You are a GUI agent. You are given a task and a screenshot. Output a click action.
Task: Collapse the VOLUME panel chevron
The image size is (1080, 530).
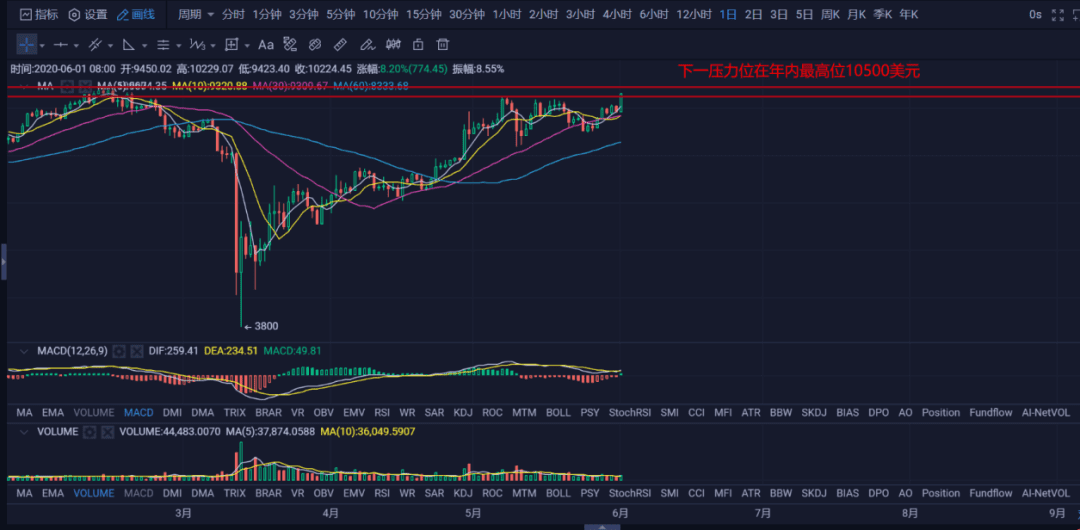tap(25, 432)
